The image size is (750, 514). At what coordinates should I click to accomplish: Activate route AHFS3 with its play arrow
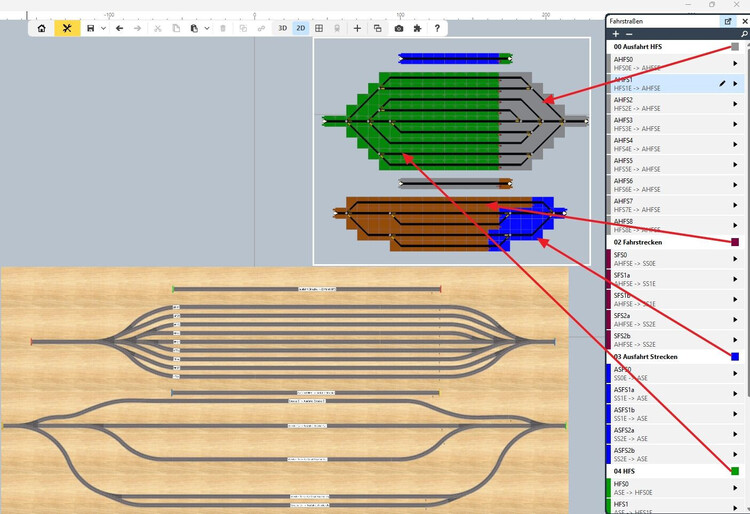pos(735,124)
